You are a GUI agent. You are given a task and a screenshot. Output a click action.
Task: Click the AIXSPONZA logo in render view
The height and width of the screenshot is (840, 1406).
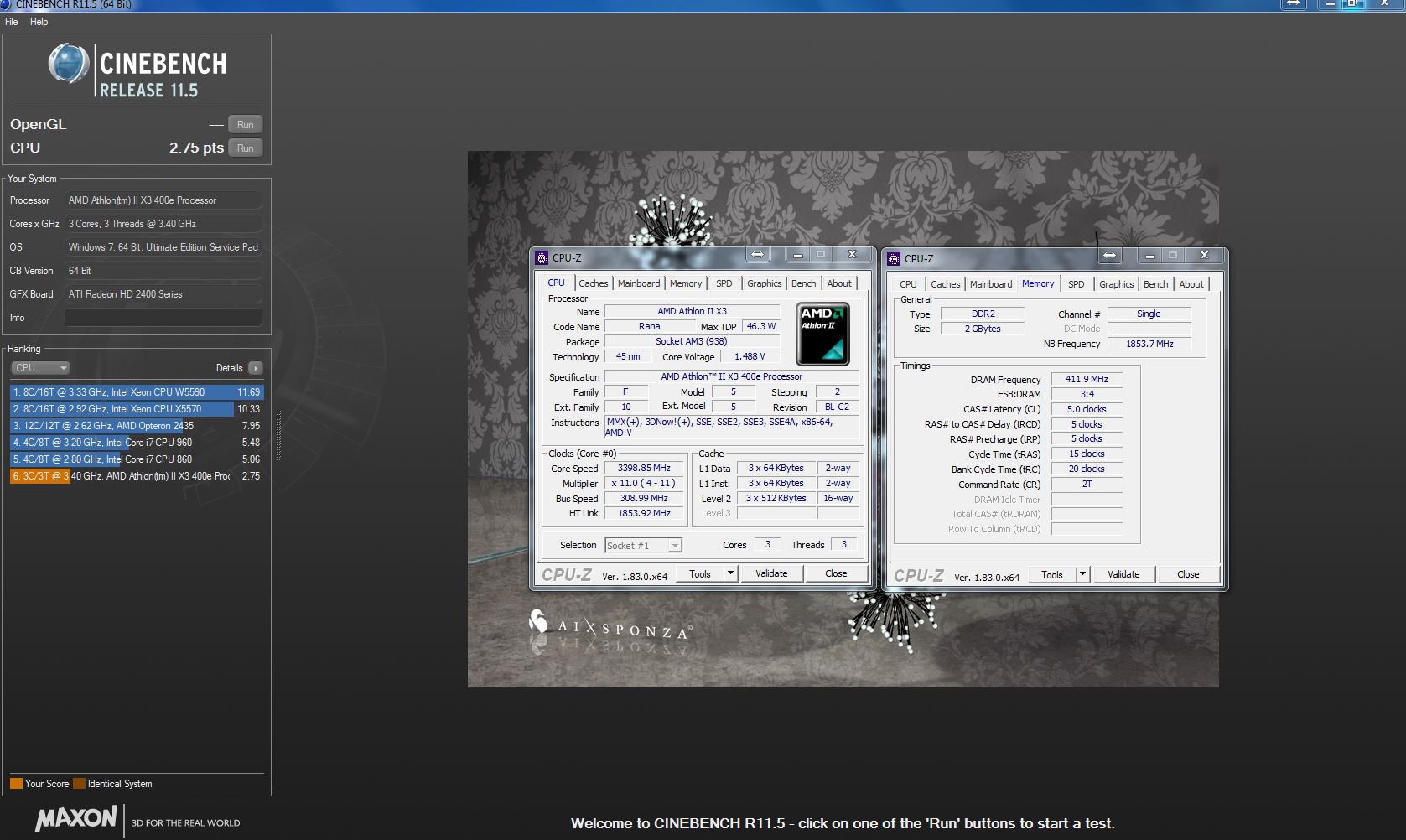click(x=610, y=627)
